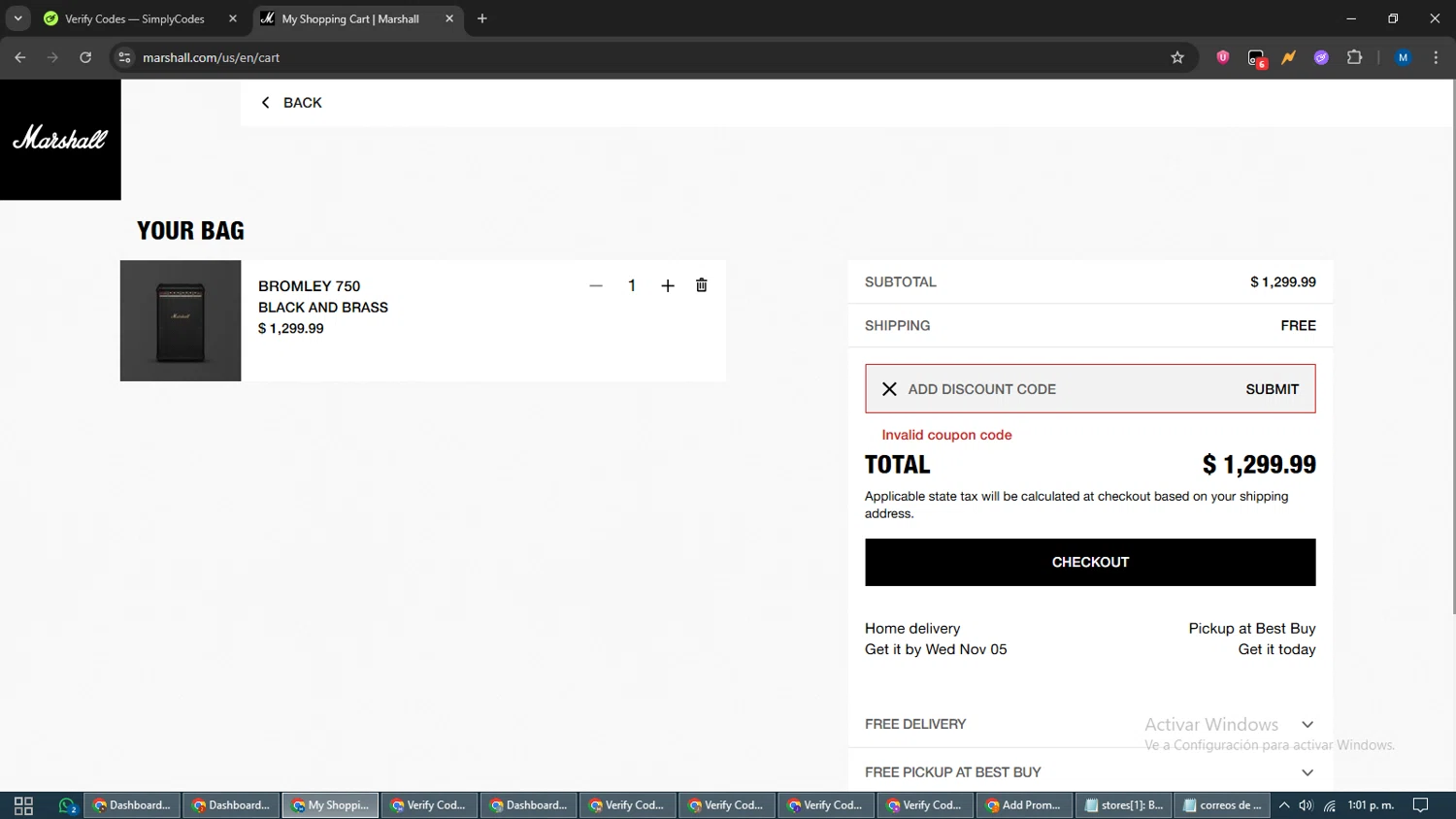Click the address bar URL marshall.com/us/en/cart
Viewport: 1456px width, 819px height.
click(x=212, y=58)
